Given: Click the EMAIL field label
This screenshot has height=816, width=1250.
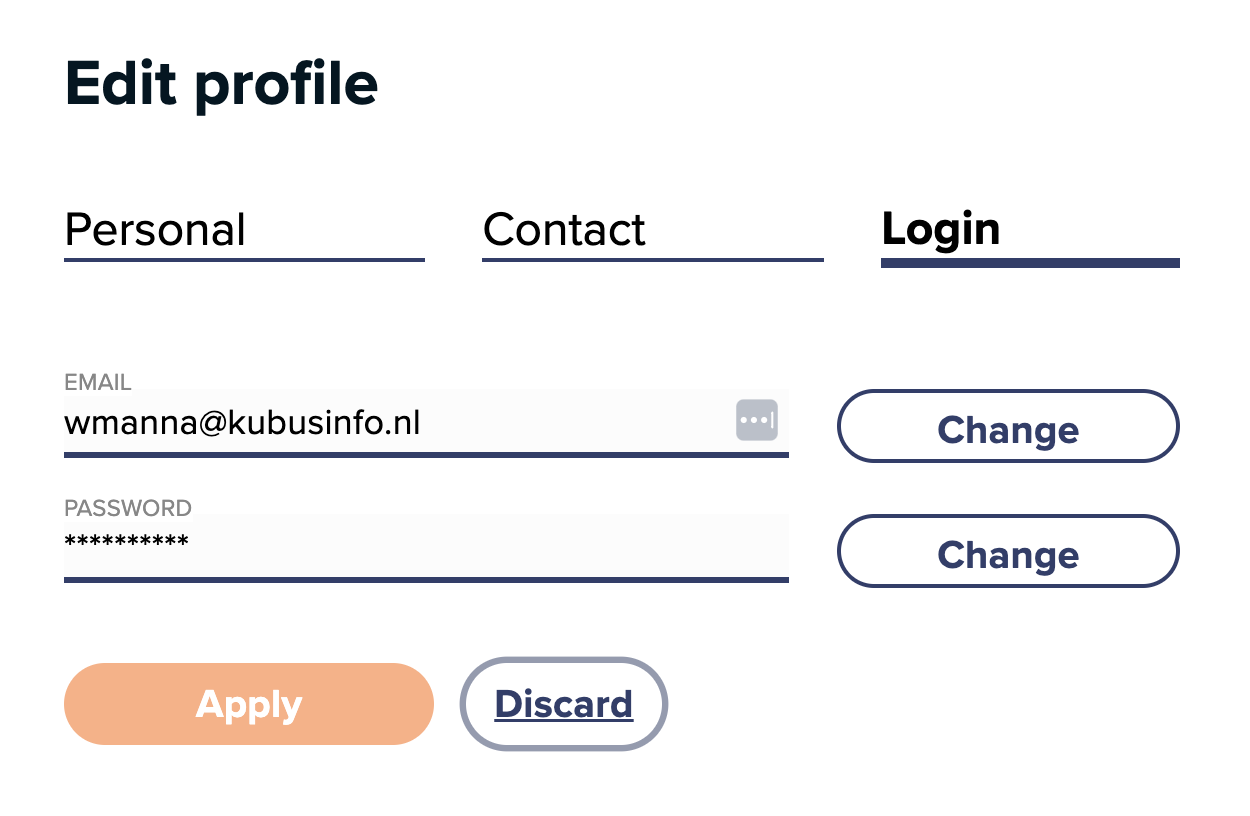Looking at the screenshot, I should tap(98, 382).
